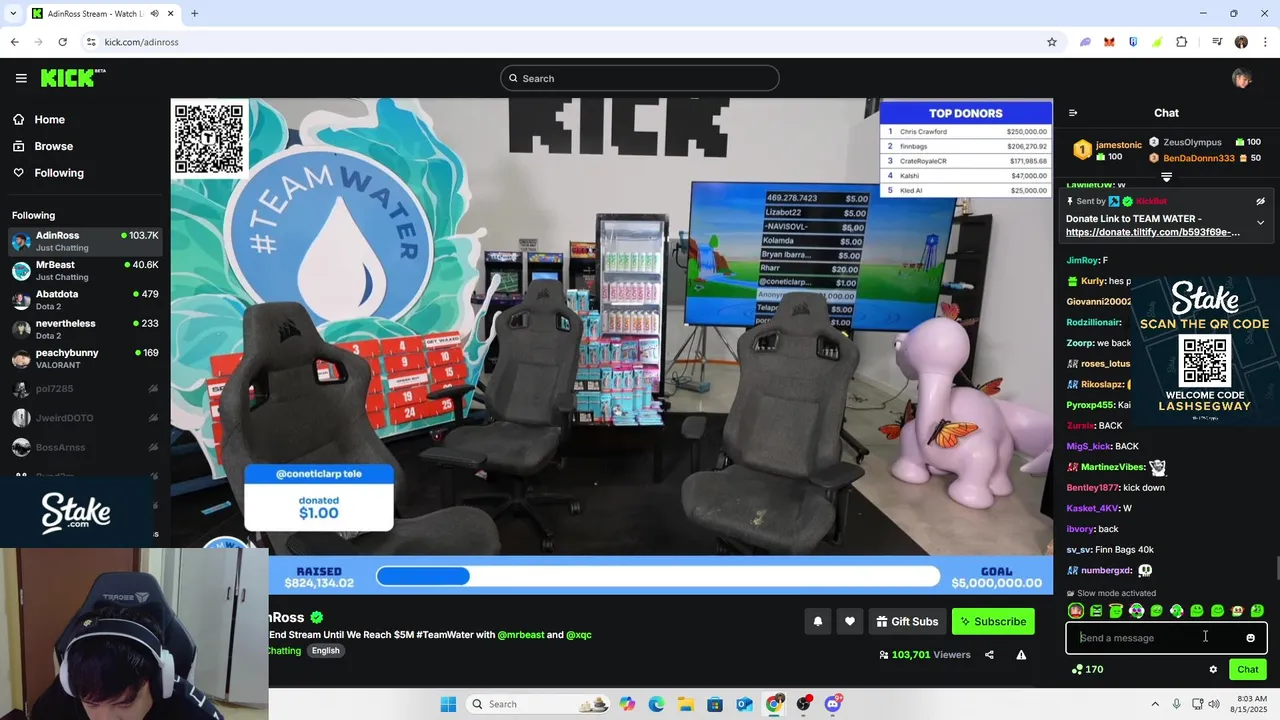This screenshot has width=1280, height=720.
Task: Open the Chrome Extensions puzzle menu
Action: (1182, 42)
